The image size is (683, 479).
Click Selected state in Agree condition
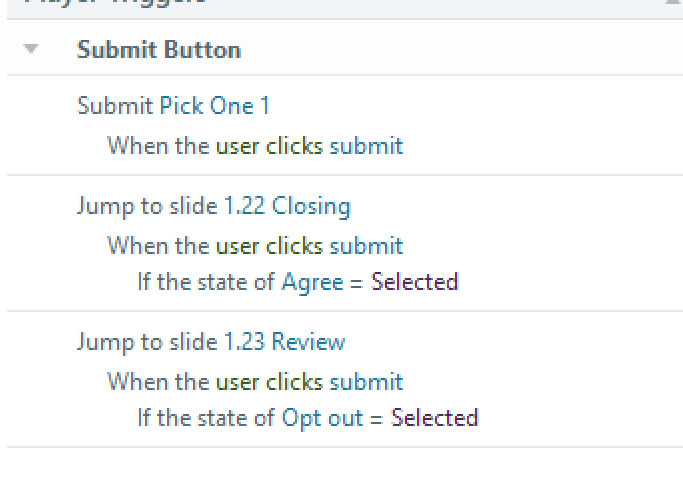click(414, 281)
